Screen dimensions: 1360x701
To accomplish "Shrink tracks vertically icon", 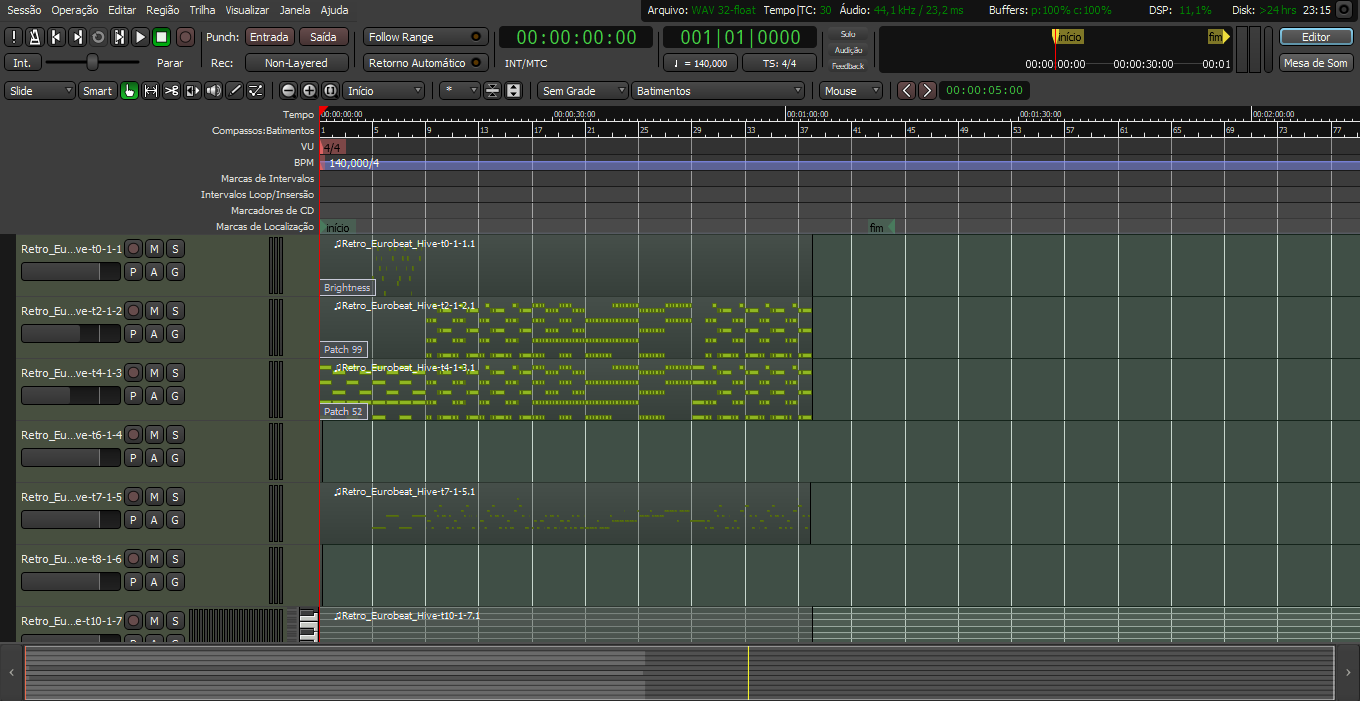I will pyautogui.click(x=492, y=90).
